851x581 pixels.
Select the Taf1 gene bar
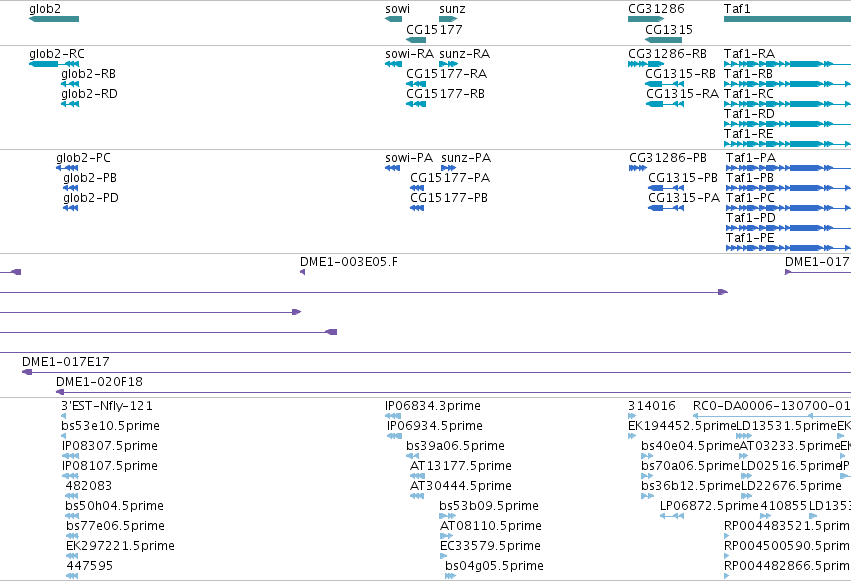pos(788,19)
